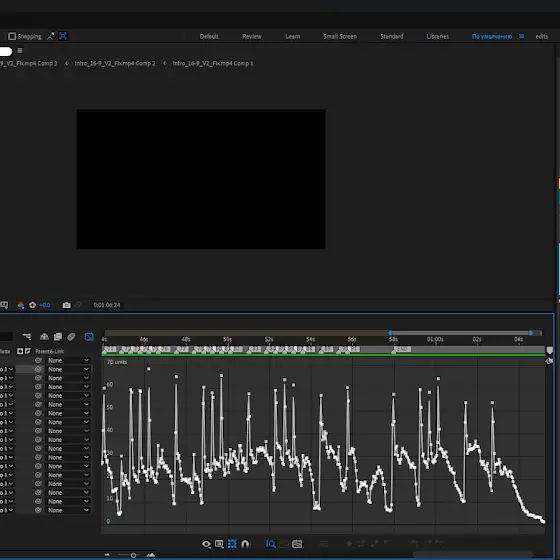This screenshot has width=560, height=560.
Task: Click the viewer icon left of the color channels icon
Action: click(x=4, y=305)
